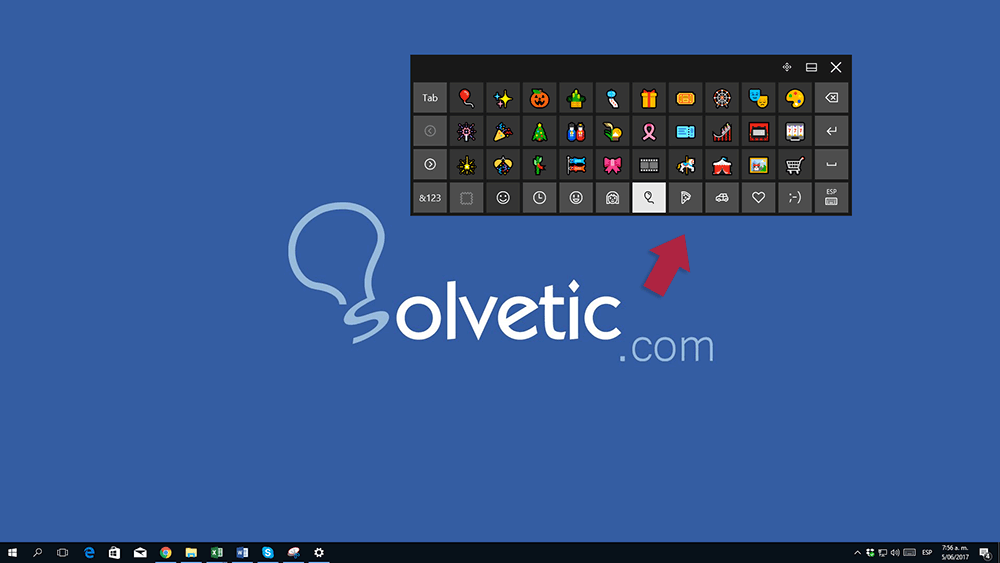Switch back to the ESP text keyboard
This screenshot has height=563, width=1000.
pos(832,198)
